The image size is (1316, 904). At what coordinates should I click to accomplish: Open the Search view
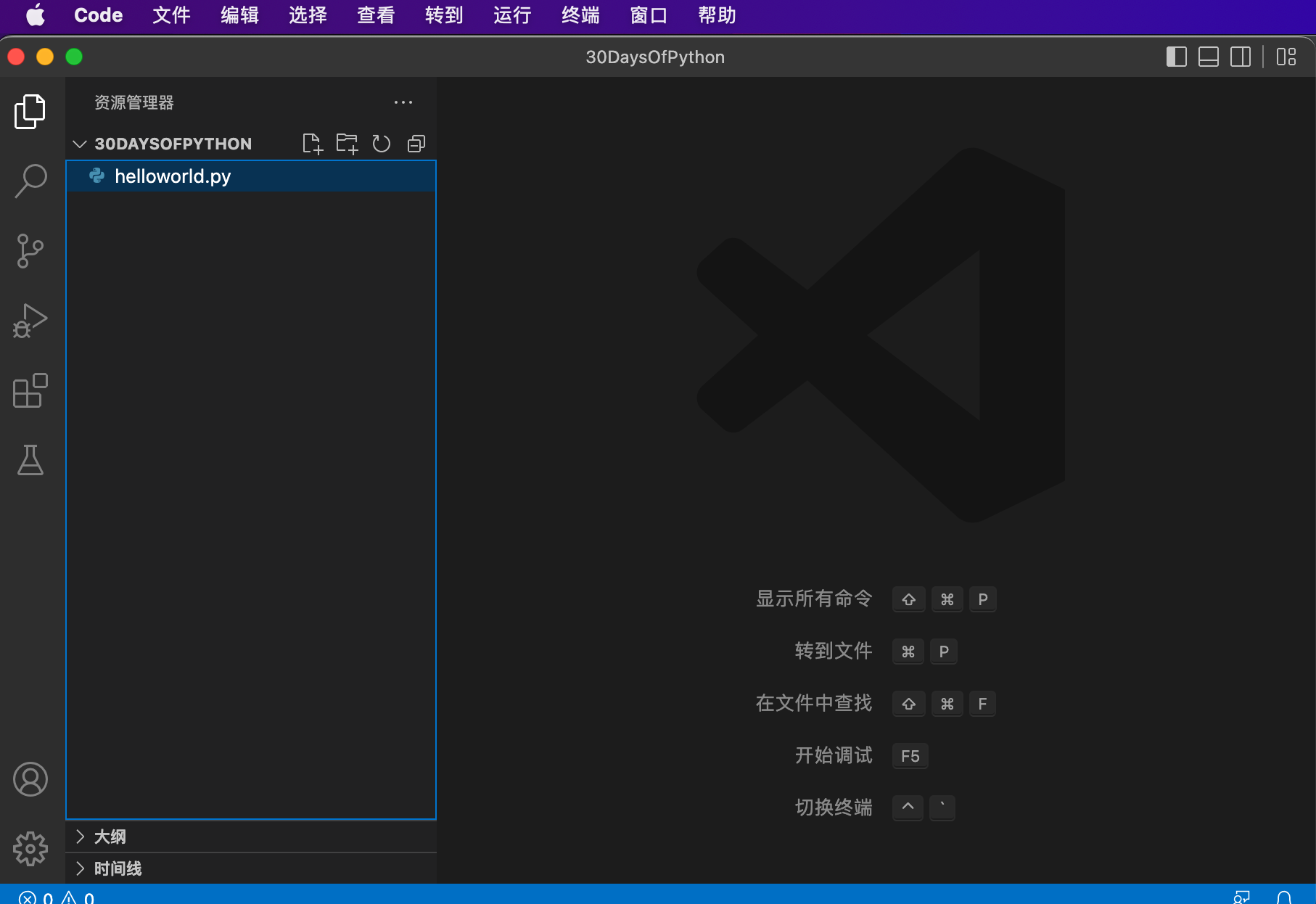click(30, 181)
